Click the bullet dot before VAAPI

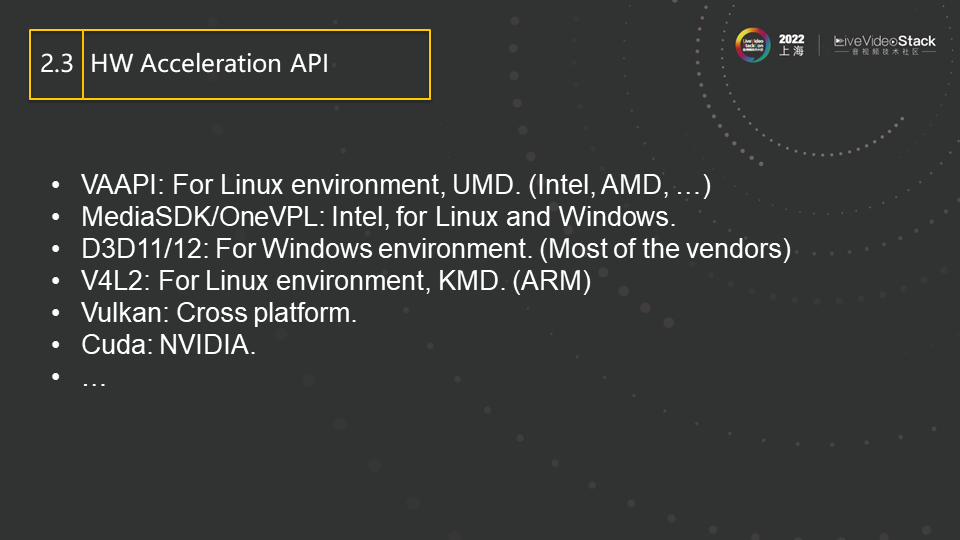(x=56, y=186)
